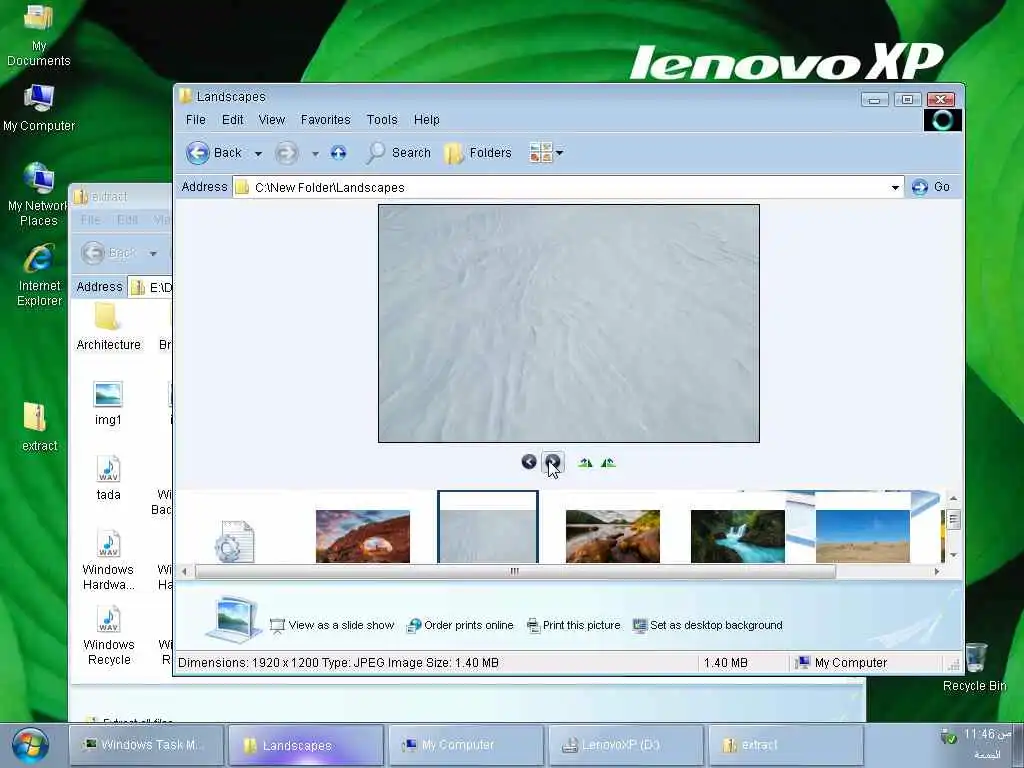Click Set as desktop background

coord(708,625)
